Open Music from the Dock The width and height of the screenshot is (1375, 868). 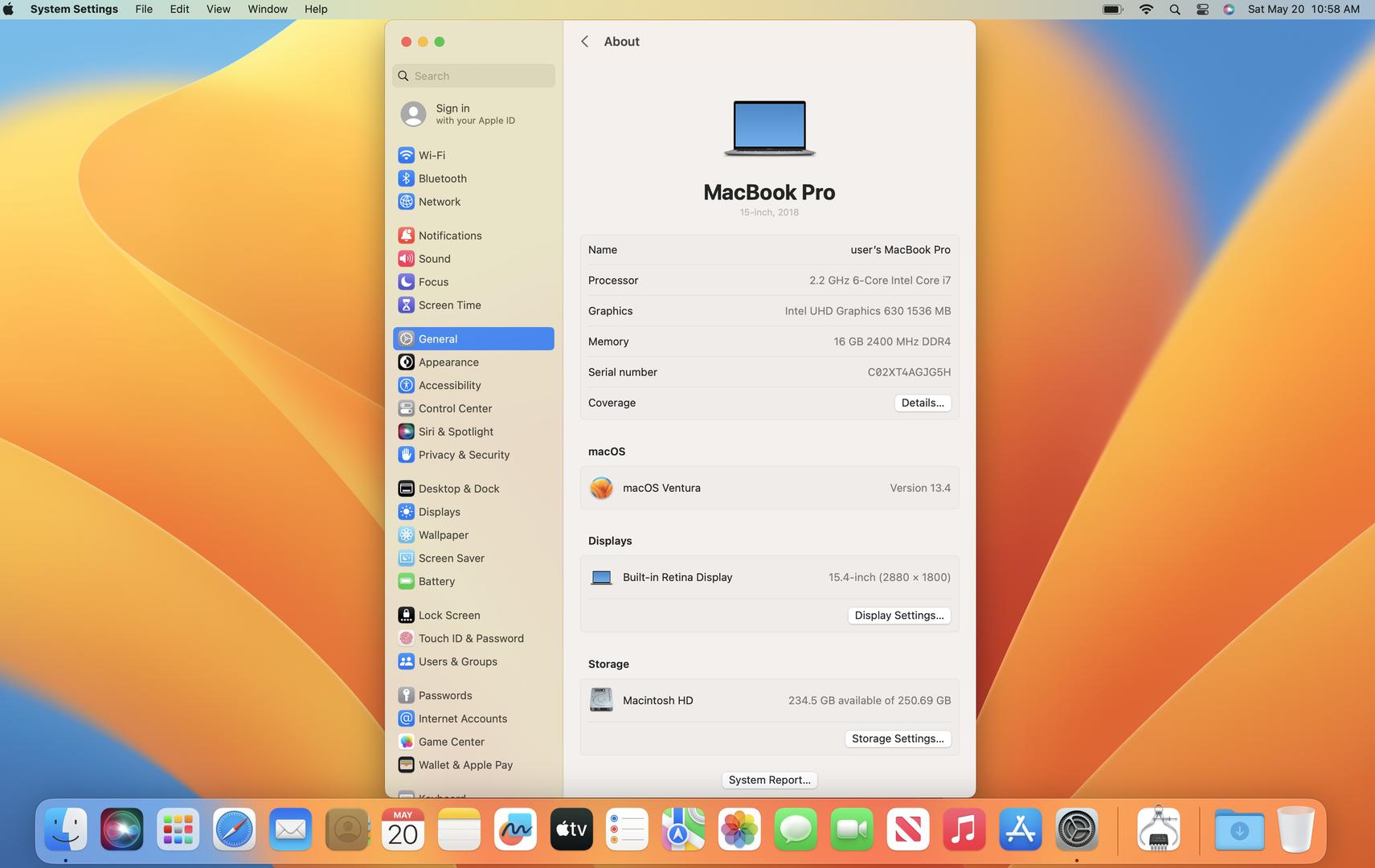click(x=964, y=829)
